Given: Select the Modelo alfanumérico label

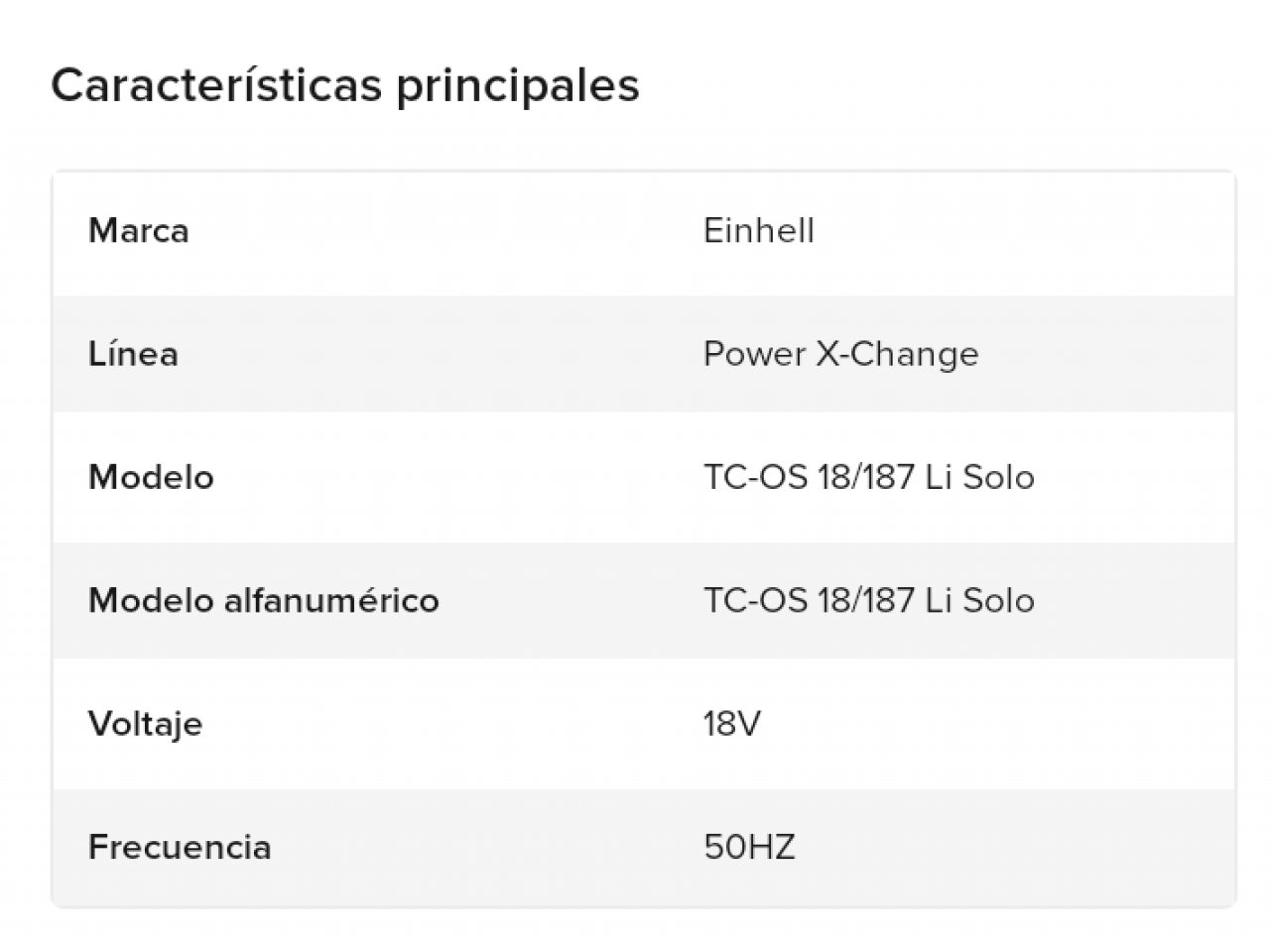Looking at the screenshot, I should tap(264, 600).
